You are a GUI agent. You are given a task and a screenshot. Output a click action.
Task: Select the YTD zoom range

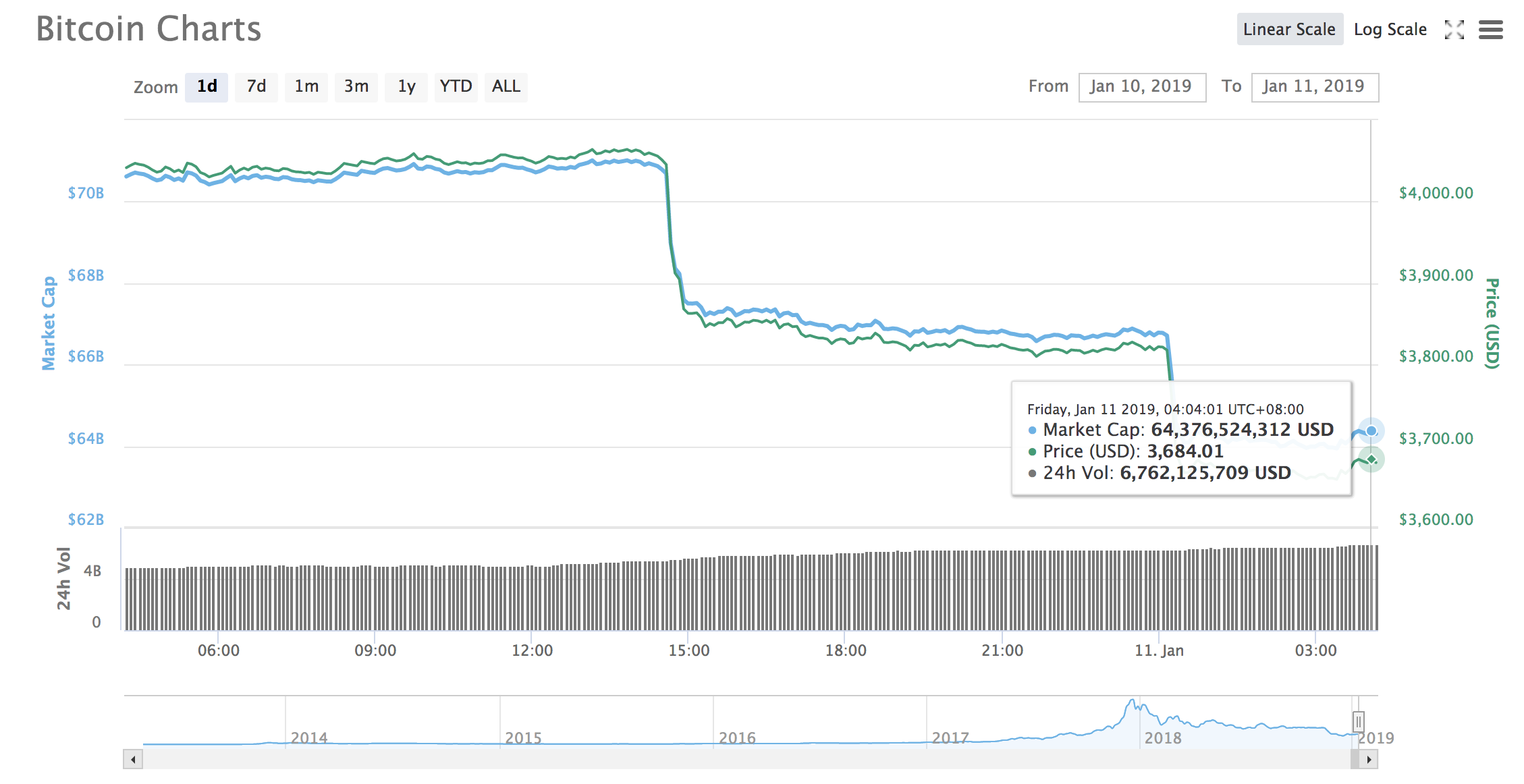456,87
